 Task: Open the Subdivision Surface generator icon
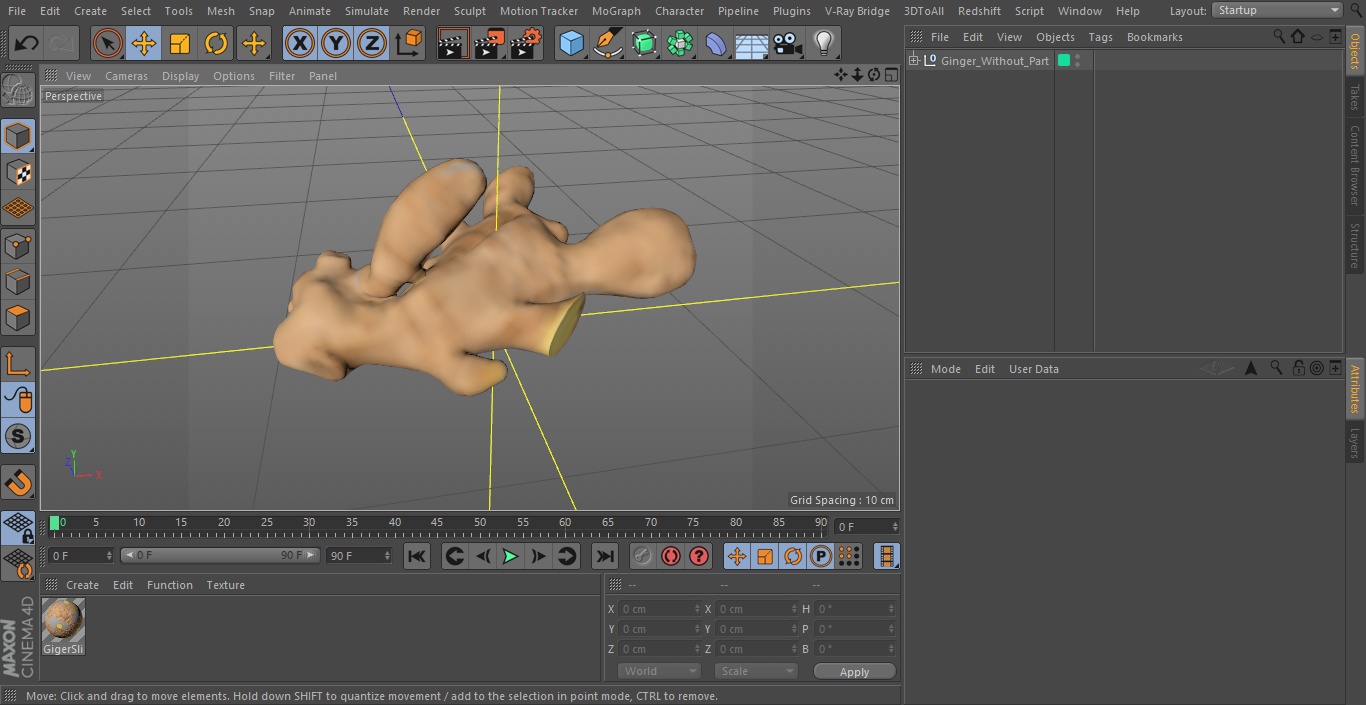click(x=644, y=43)
